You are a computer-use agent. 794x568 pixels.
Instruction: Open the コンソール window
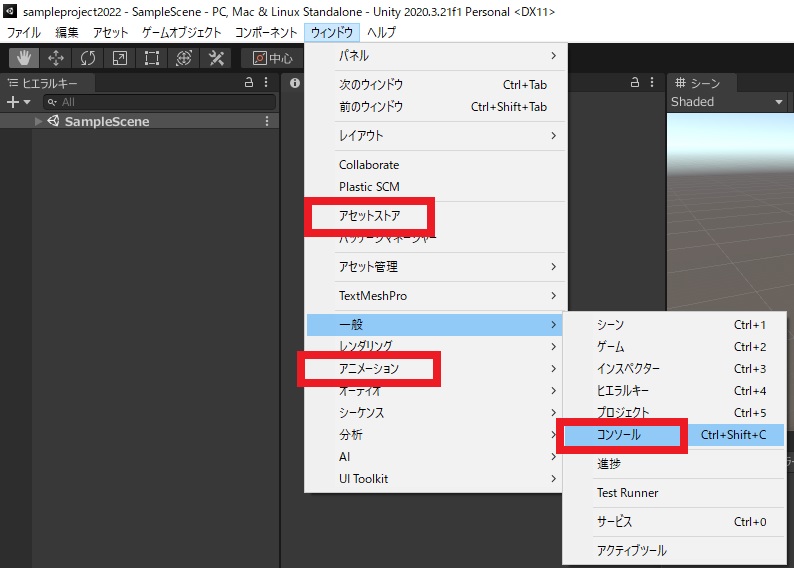(x=674, y=435)
